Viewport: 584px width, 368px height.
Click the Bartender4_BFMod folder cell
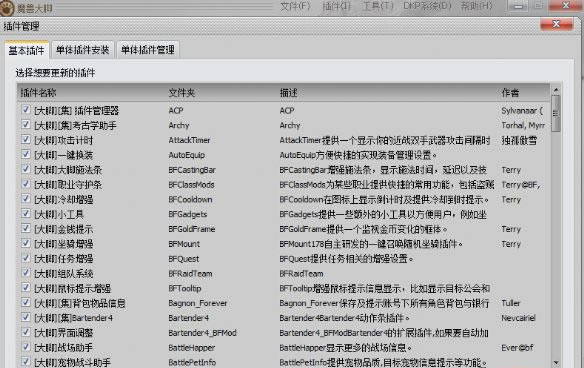pos(202,333)
